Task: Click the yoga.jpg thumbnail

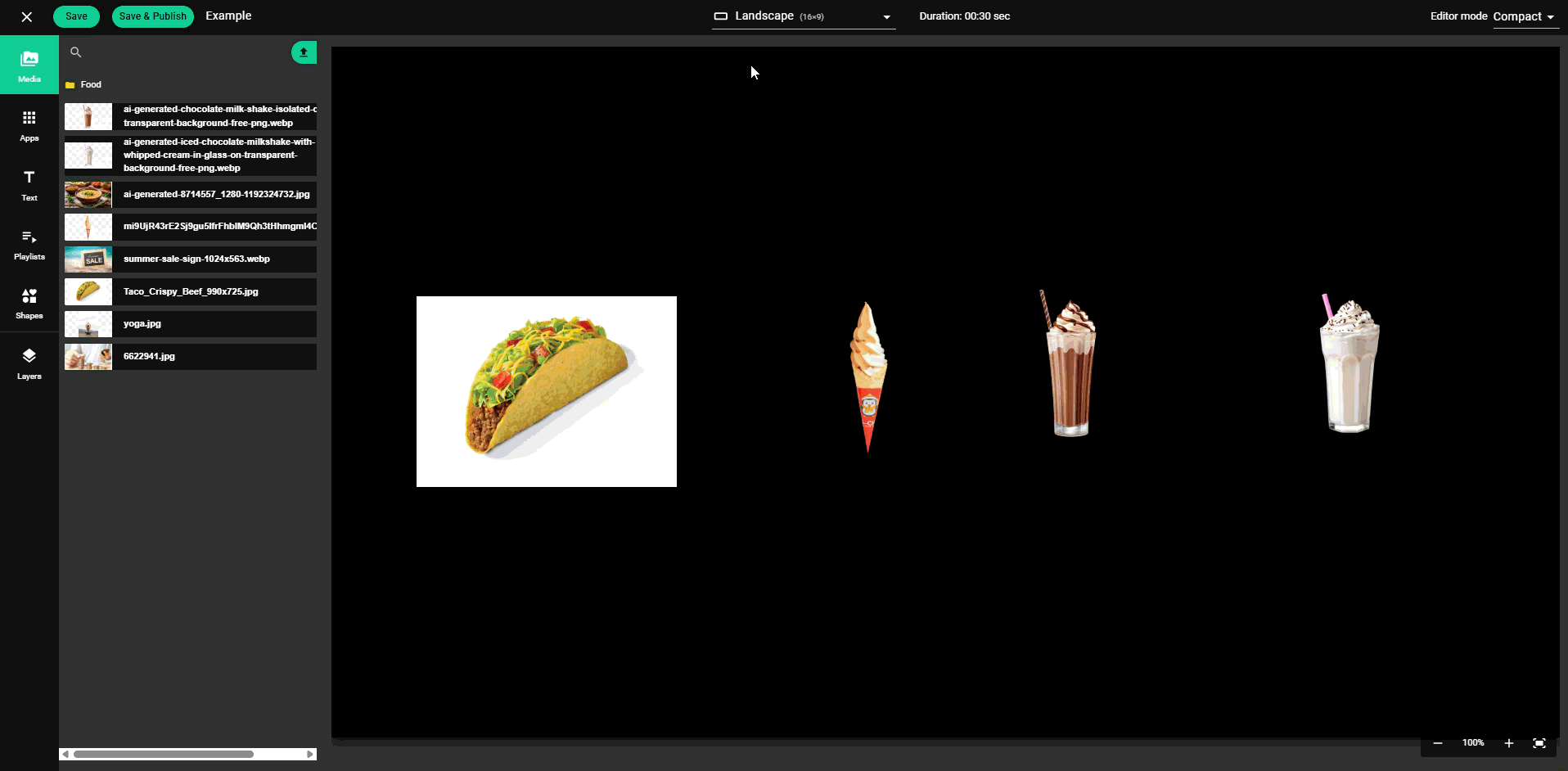Action: tap(88, 324)
